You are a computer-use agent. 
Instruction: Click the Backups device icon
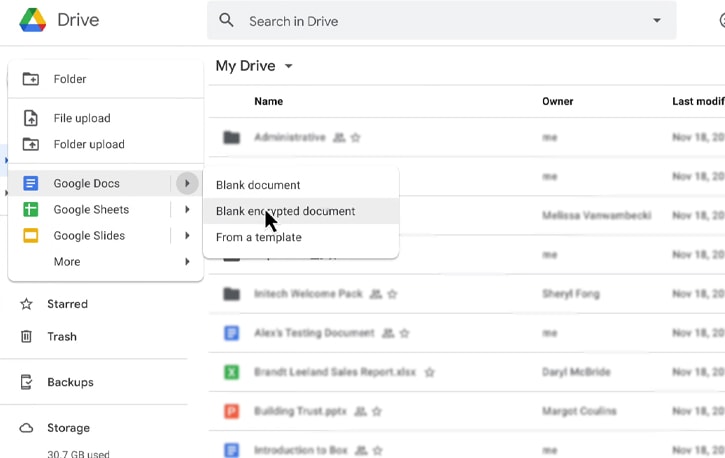click(x=26, y=382)
